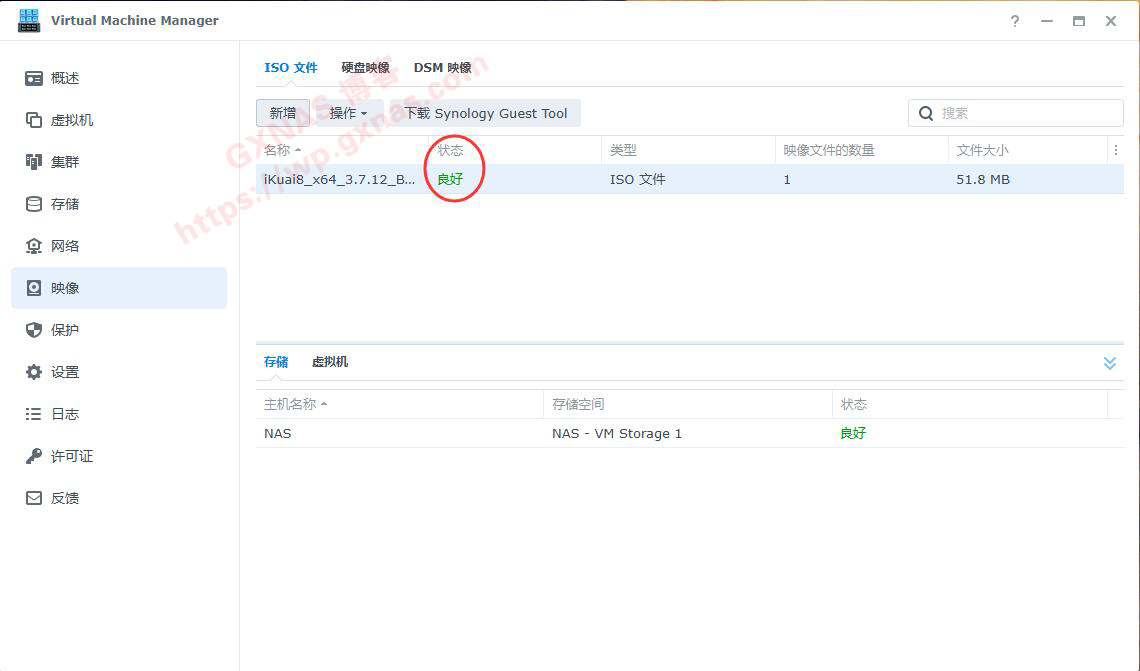Open the 集群 cluster sidebar icon
1140x671 pixels.
[x=34, y=162]
